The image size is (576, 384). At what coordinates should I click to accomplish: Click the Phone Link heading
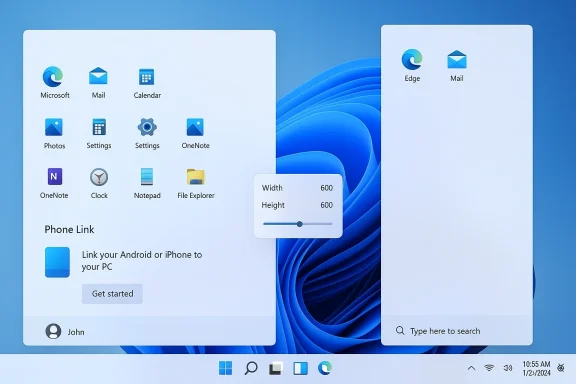[x=69, y=229]
